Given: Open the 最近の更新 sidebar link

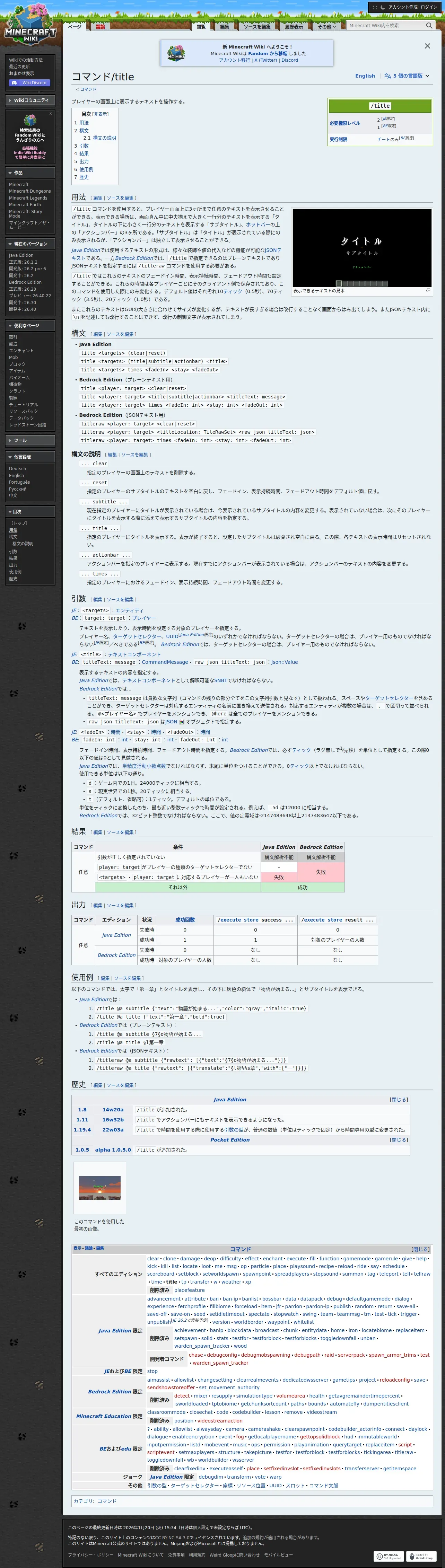Looking at the screenshot, I should point(19,67).
